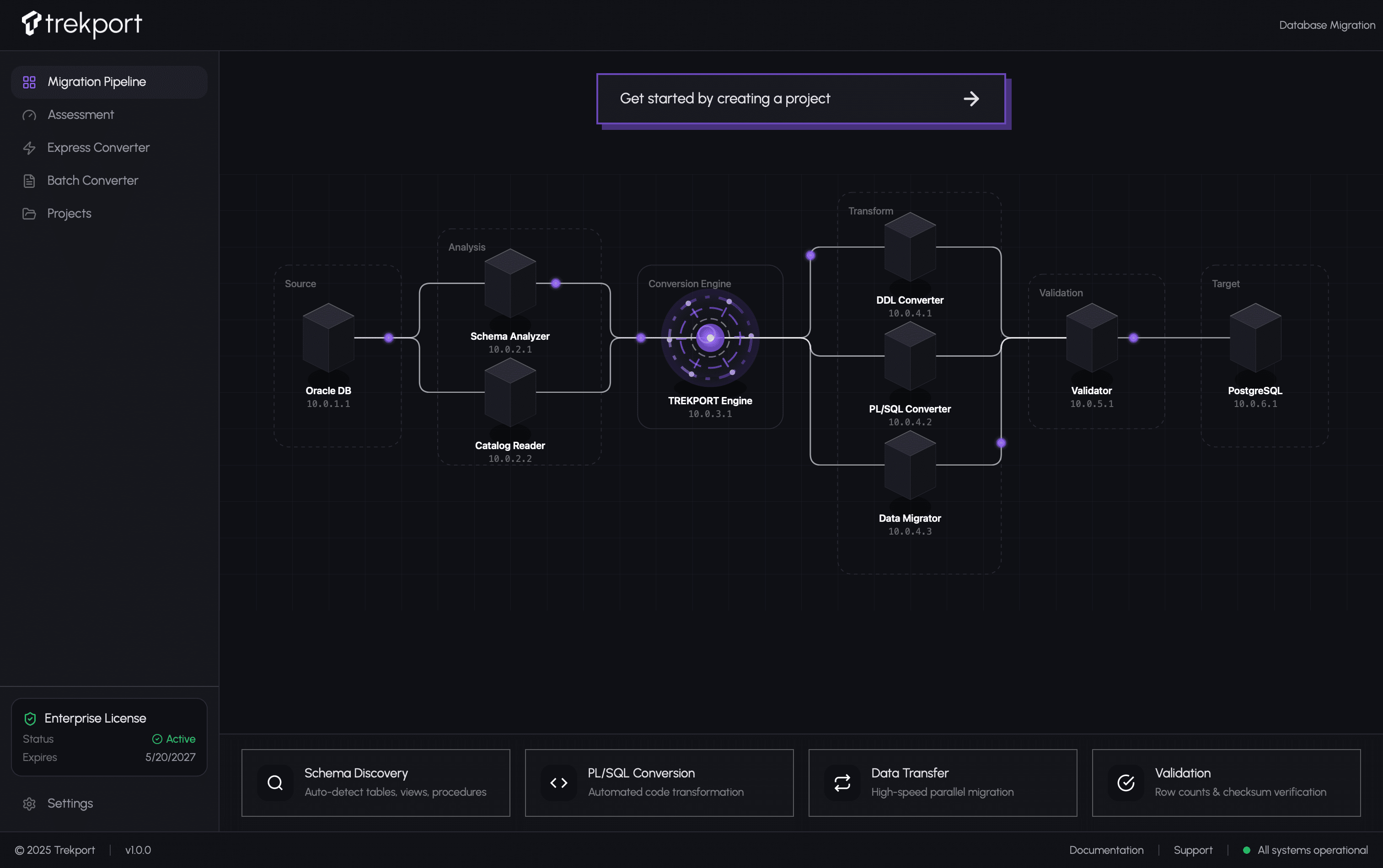The height and width of the screenshot is (868, 1383).
Task: Click the Validation group label in diagram
Action: [x=1061, y=293]
